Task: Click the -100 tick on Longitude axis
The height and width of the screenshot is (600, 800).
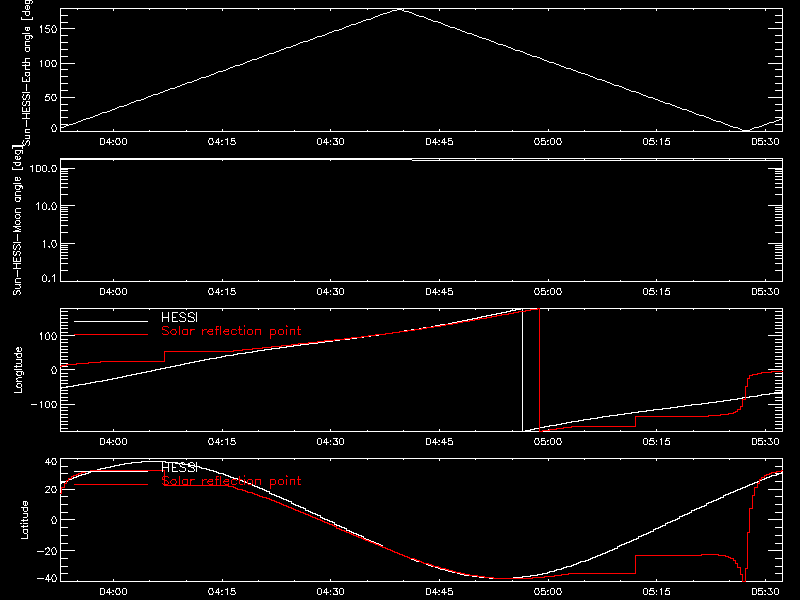Action: click(x=43, y=404)
